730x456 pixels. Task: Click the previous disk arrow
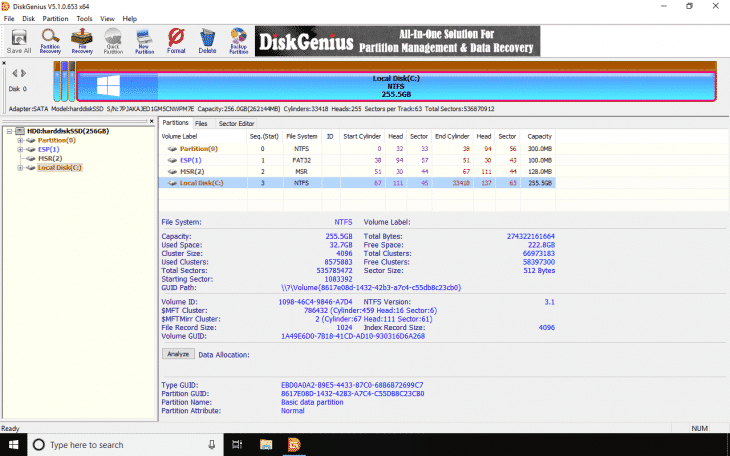(x=12, y=72)
